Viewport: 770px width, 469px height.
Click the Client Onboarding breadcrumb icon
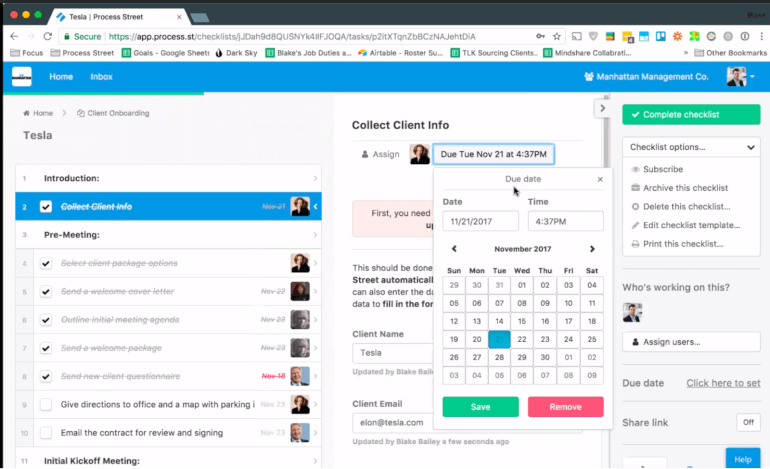(81, 113)
